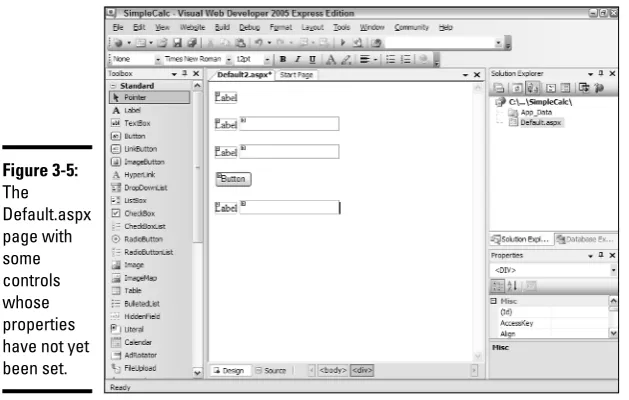Open the Toolbox panel window-position dropdown
629x400 pixels.
(x=174, y=74)
